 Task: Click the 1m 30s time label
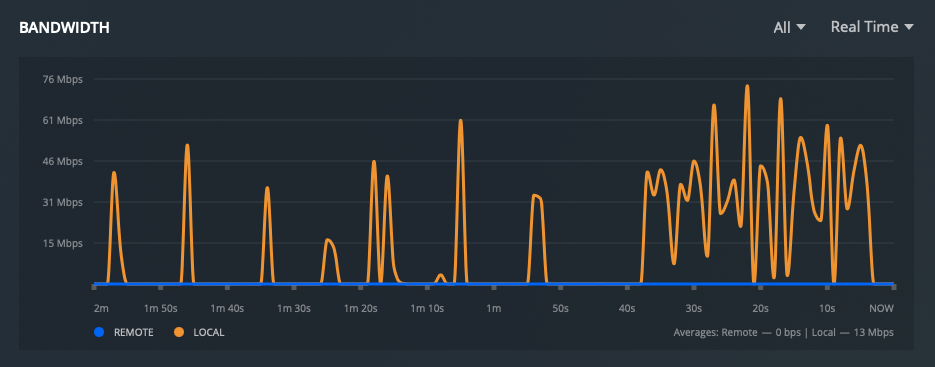point(294,309)
